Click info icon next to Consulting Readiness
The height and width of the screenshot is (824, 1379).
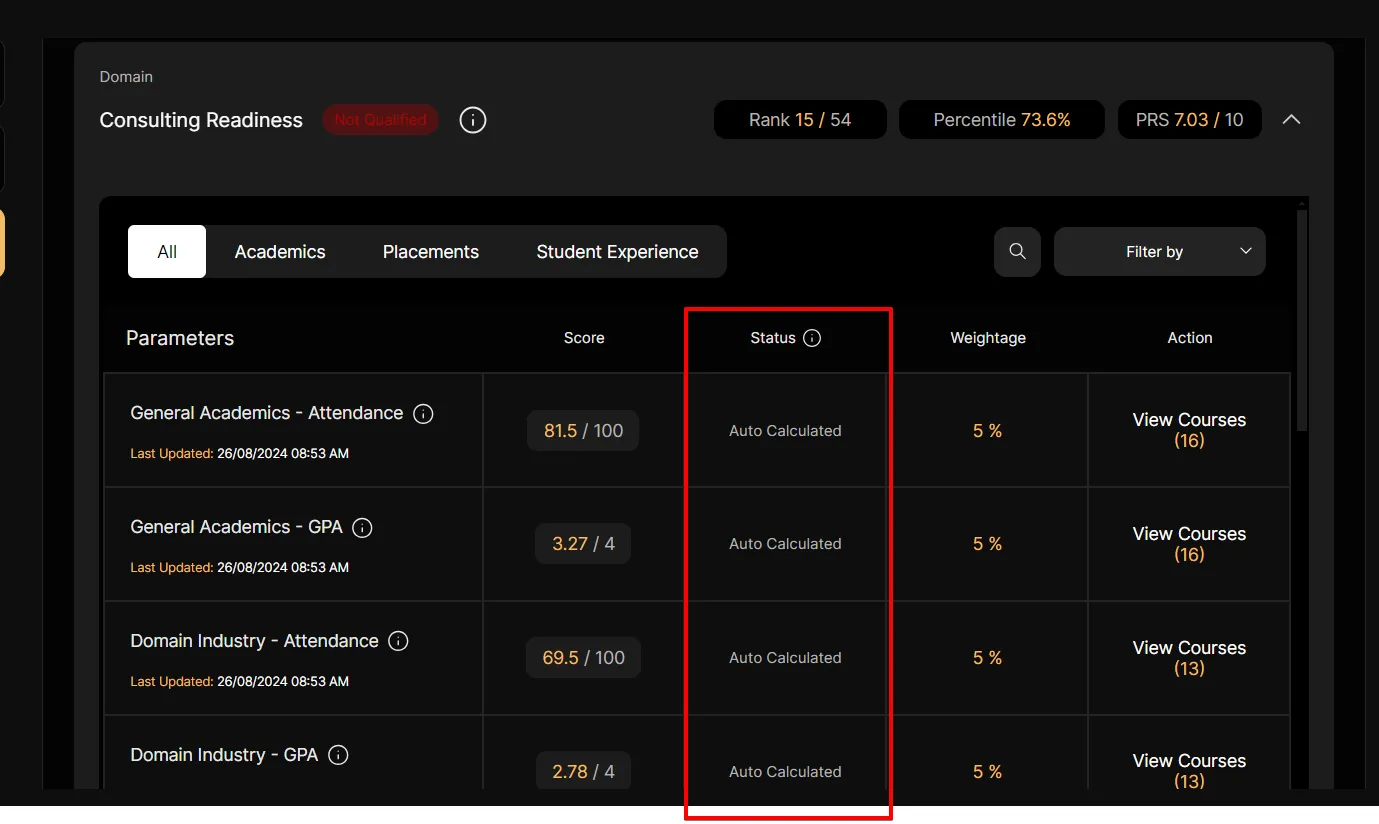(473, 120)
